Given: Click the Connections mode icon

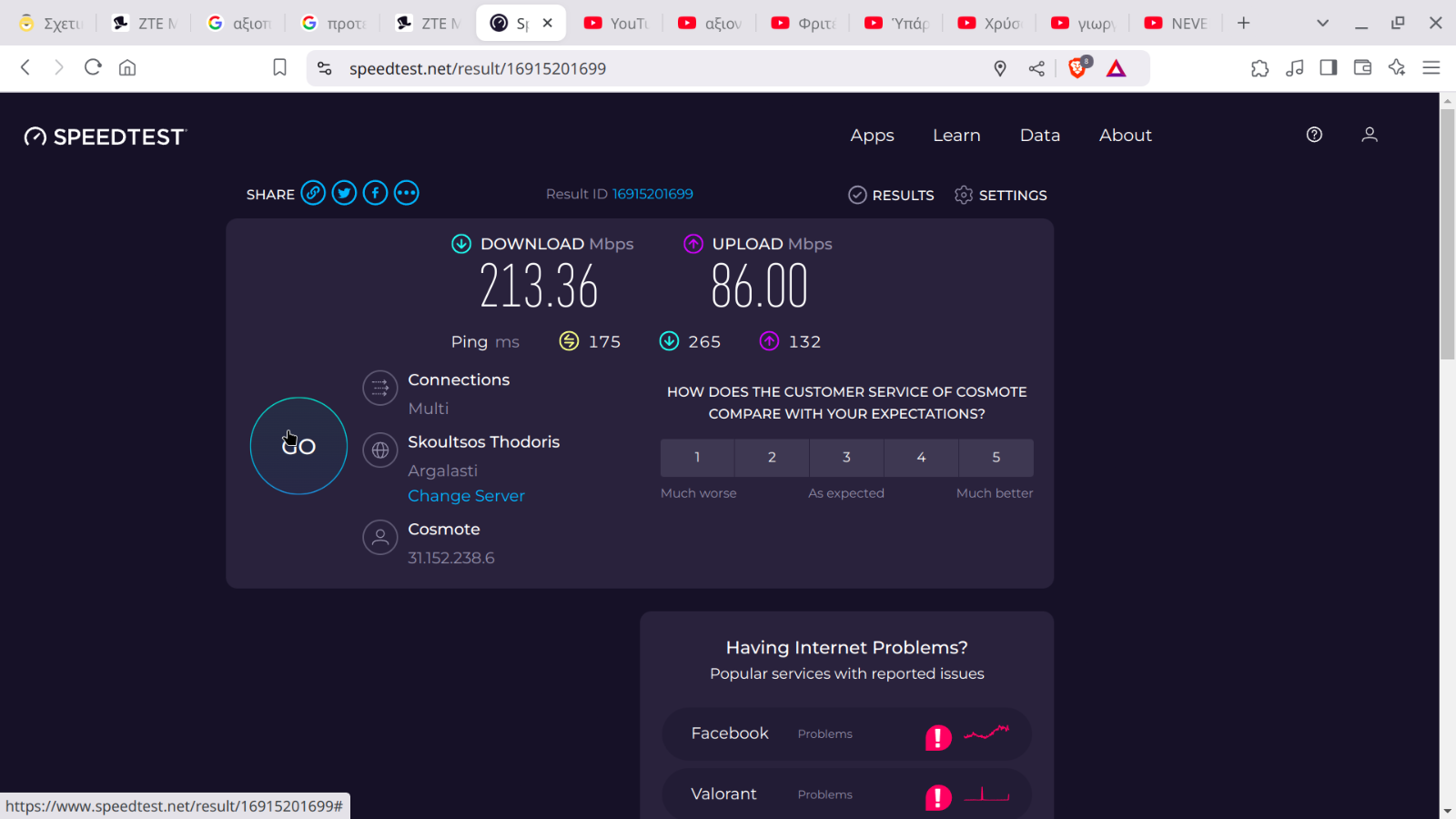Looking at the screenshot, I should click(380, 389).
